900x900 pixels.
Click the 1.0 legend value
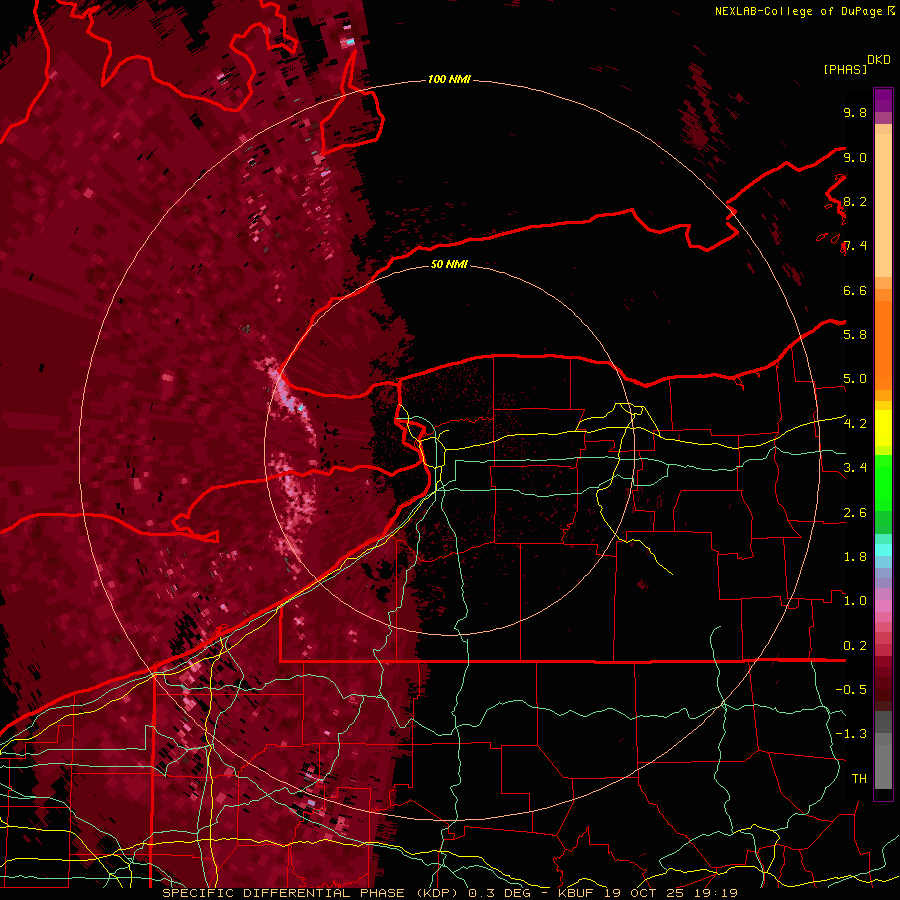tap(855, 601)
